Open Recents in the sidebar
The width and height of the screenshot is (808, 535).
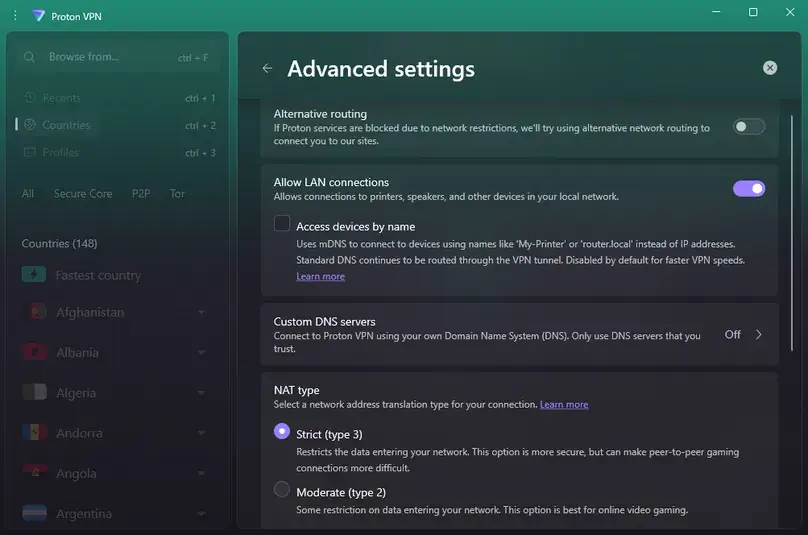(x=119, y=97)
